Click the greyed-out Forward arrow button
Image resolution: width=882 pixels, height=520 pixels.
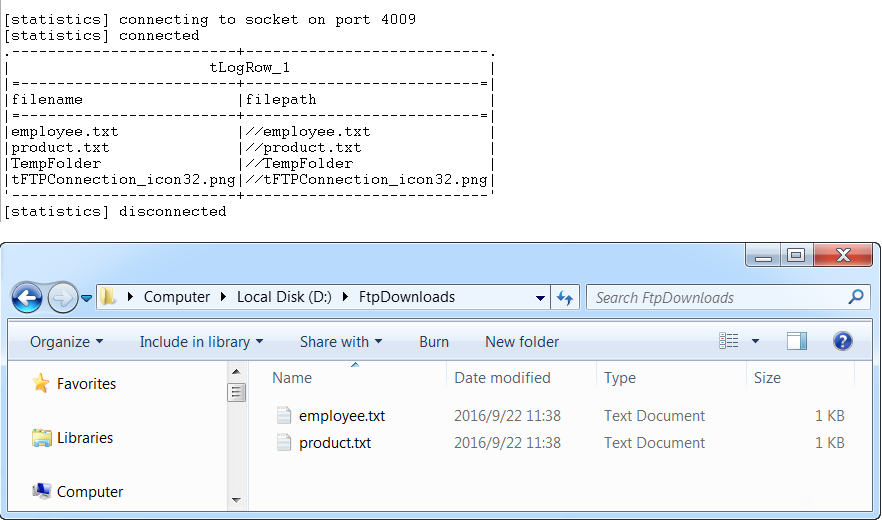[x=62, y=298]
